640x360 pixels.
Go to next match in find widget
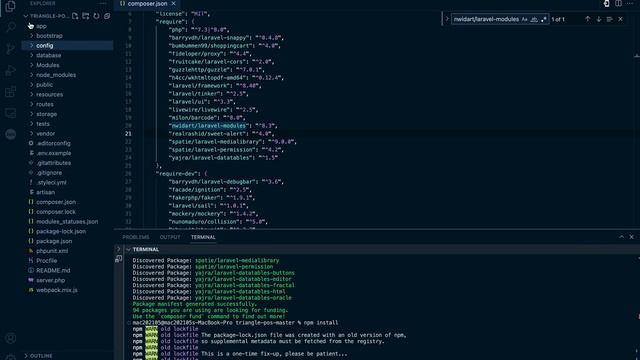tap(599, 19)
